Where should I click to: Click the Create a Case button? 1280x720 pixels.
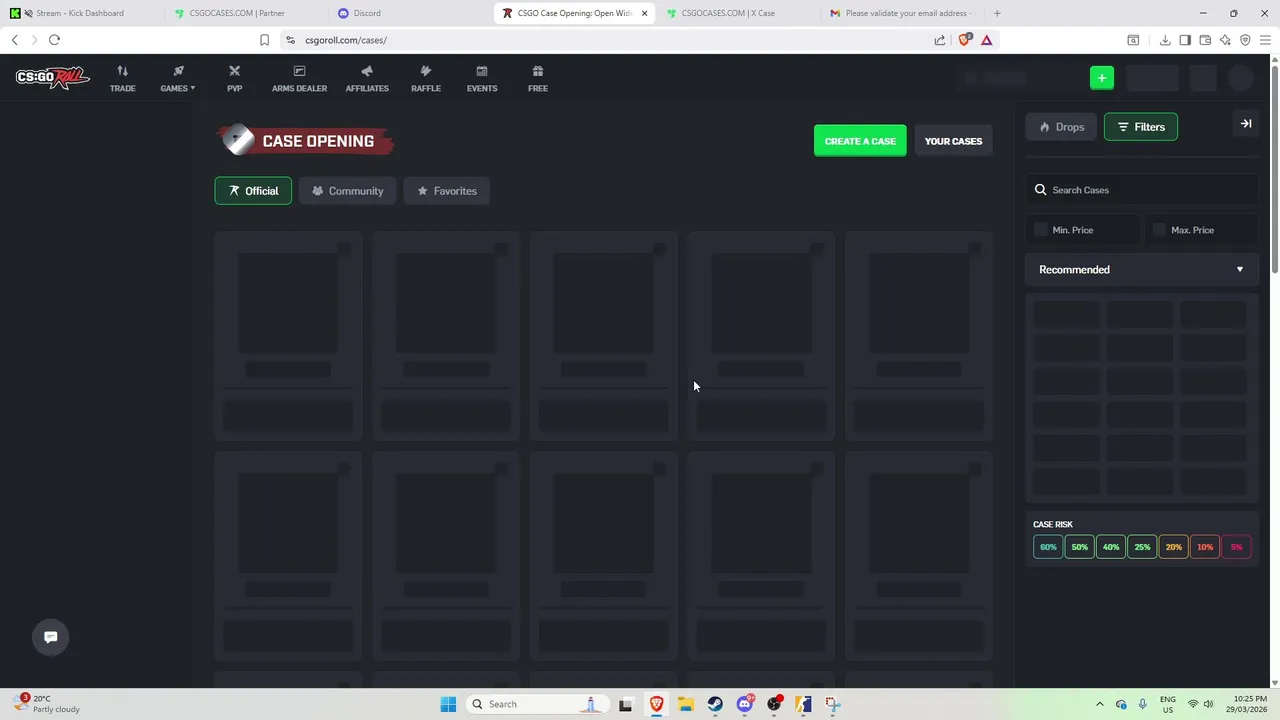[x=860, y=141]
